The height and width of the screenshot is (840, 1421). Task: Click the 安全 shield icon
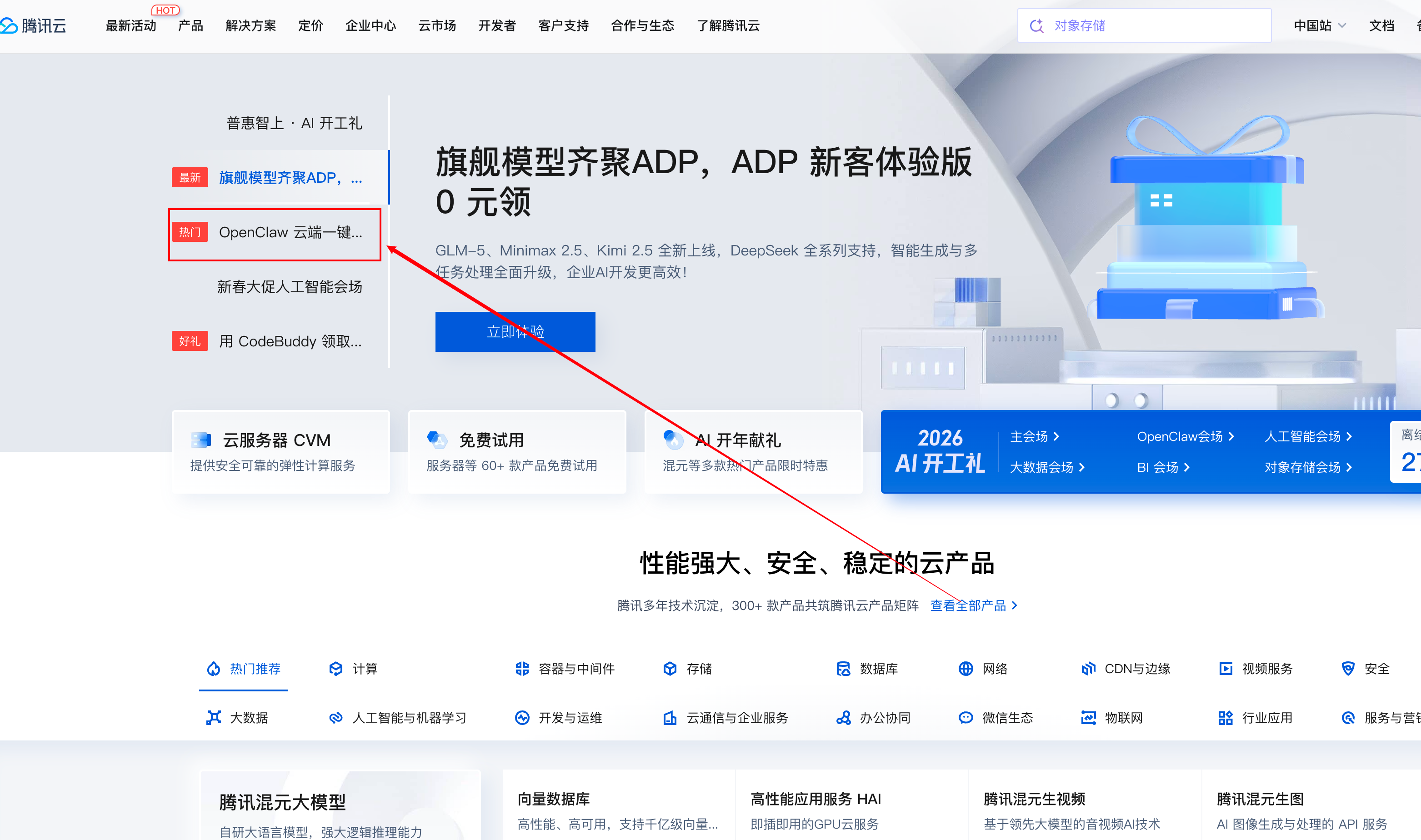coord(1348,669)
